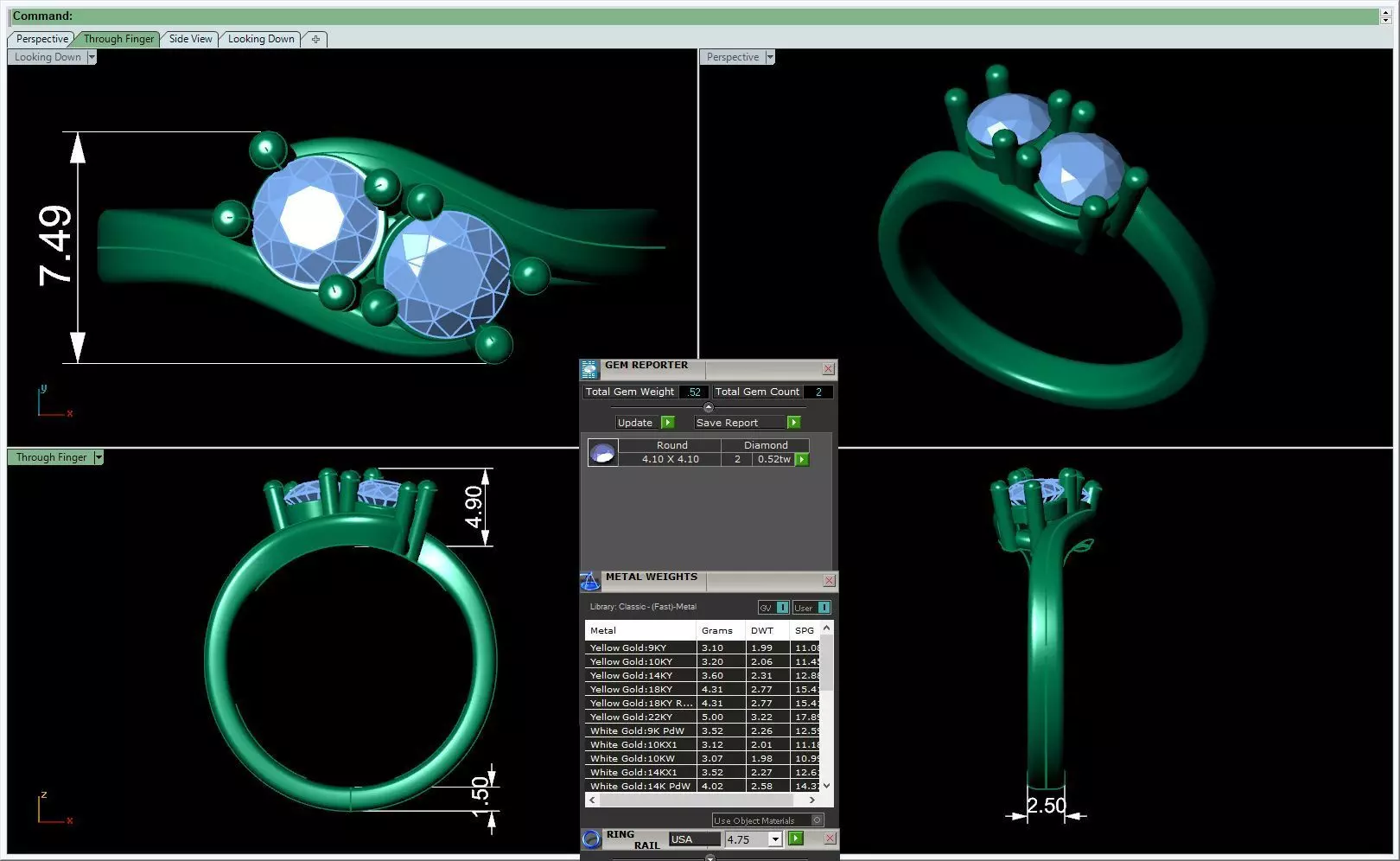Click the 2.50 dimension label
The image size is (1400, 861).
(x=1047, y=805)
